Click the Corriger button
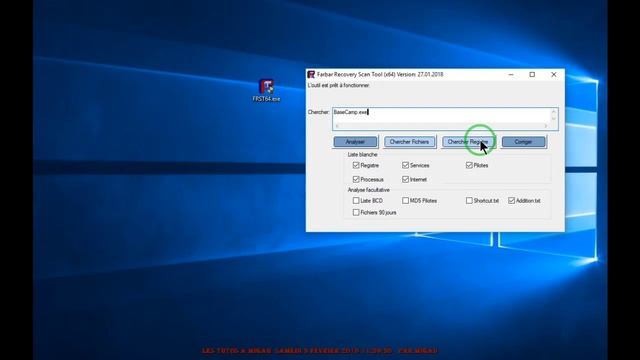This screenshot has width=640, height=360. 523,142
